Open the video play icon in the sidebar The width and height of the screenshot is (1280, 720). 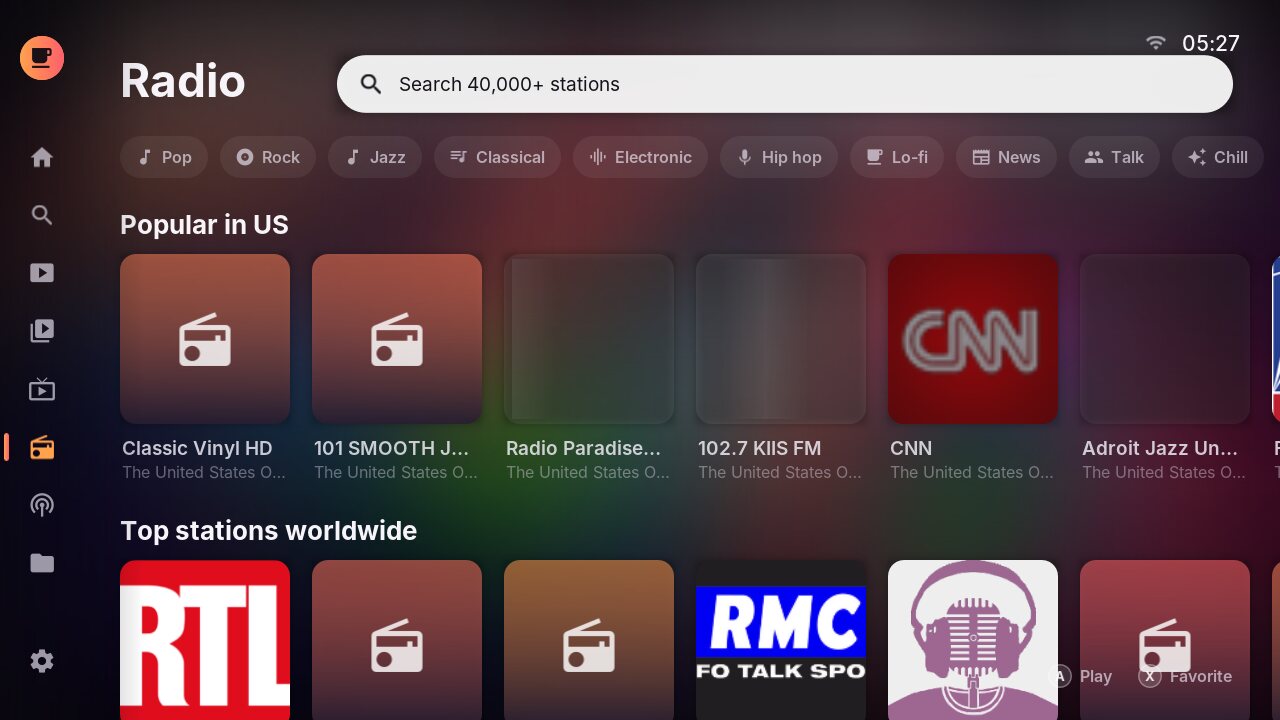[x=42, y=273]
